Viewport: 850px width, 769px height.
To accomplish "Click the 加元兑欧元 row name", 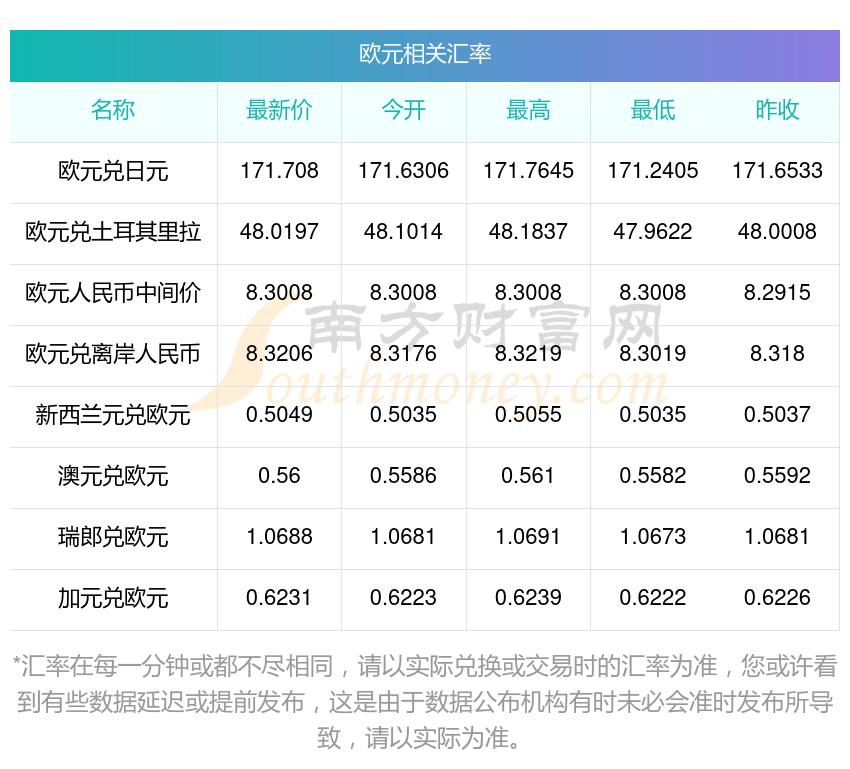I will (x=113, y=598).
